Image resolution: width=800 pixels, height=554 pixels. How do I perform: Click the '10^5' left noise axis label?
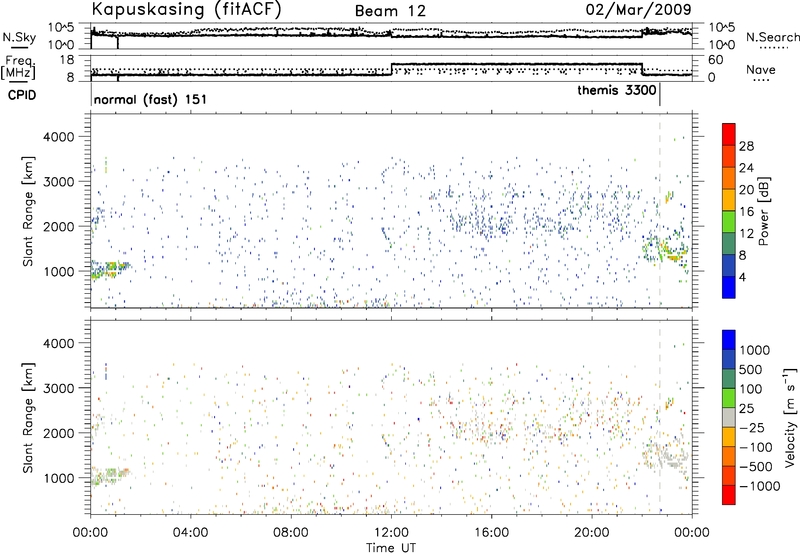click(62, 27)
